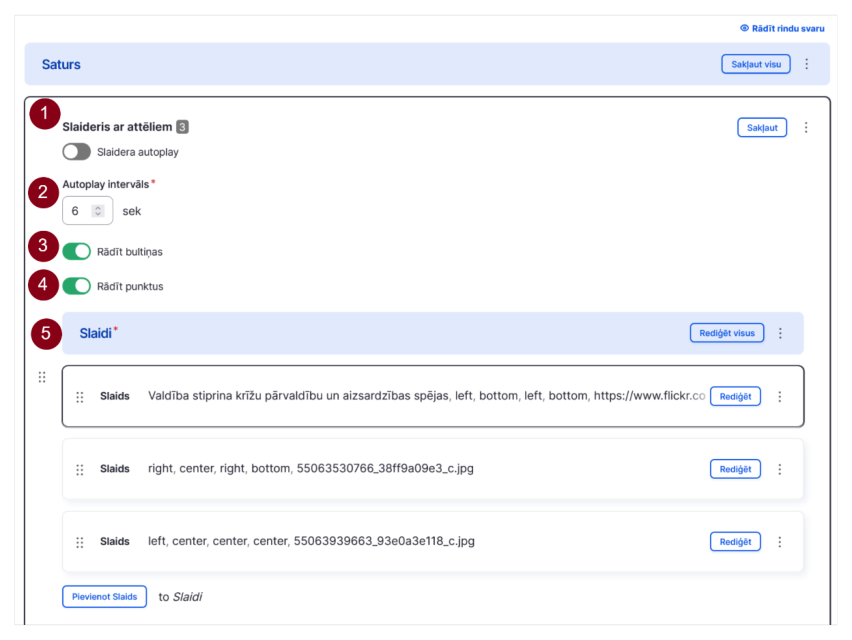
Task: Open the Saturs section three-dot menu
Action: coord(806,64)
